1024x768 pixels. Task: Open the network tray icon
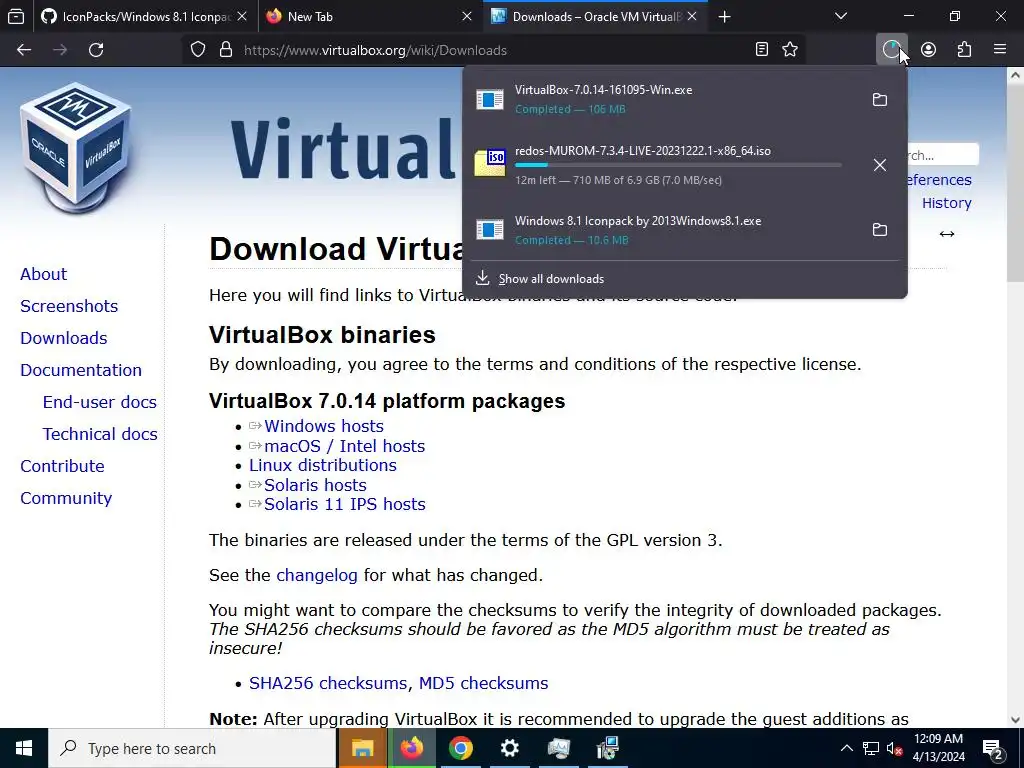[x=871, y=748]
